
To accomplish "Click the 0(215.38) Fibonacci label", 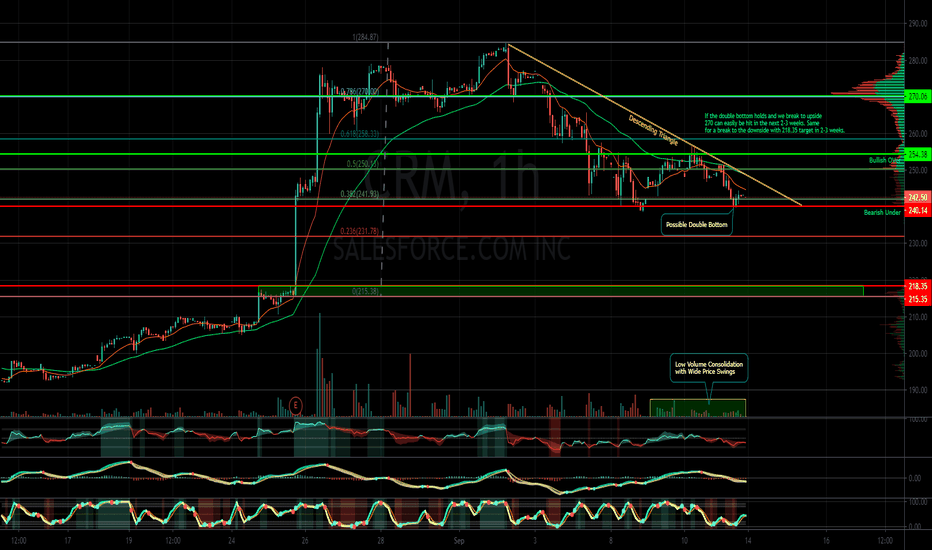I will pos(365,291).
